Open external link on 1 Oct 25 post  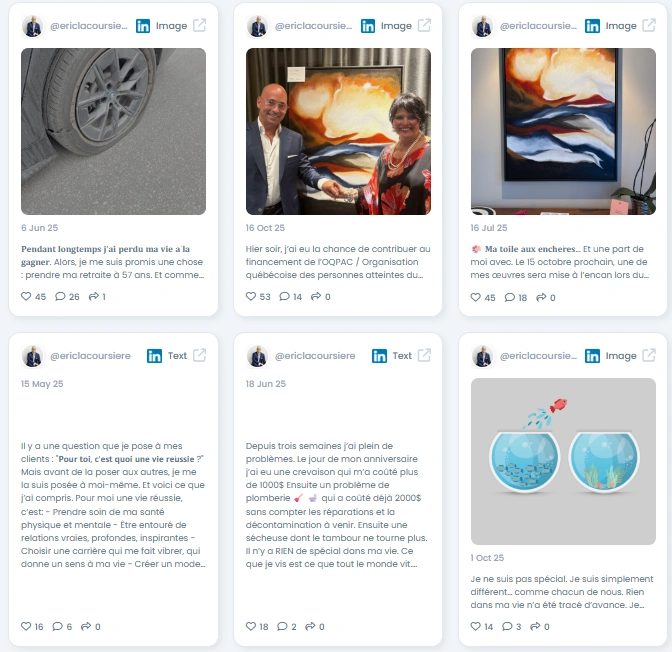649,355
